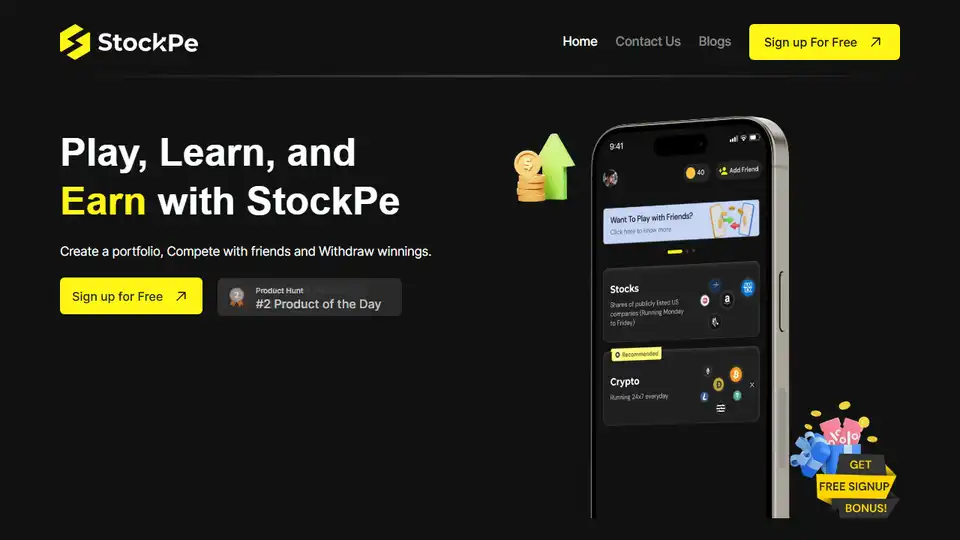960x540 pixels.
Task: Click Get Free Signup Bonus badge
Action: 856,487
